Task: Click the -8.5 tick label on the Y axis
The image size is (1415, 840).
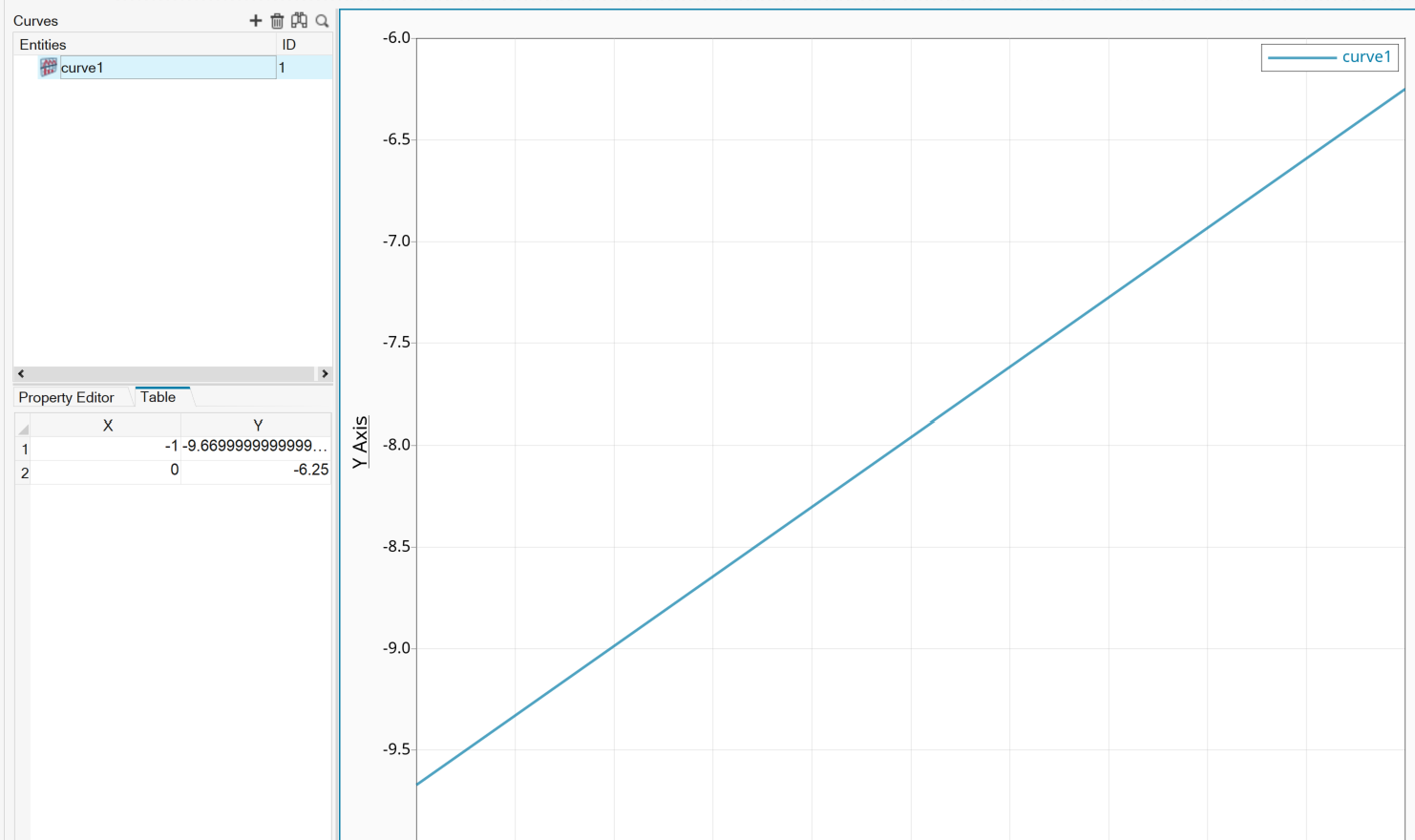Action: [x=396, y=547]
